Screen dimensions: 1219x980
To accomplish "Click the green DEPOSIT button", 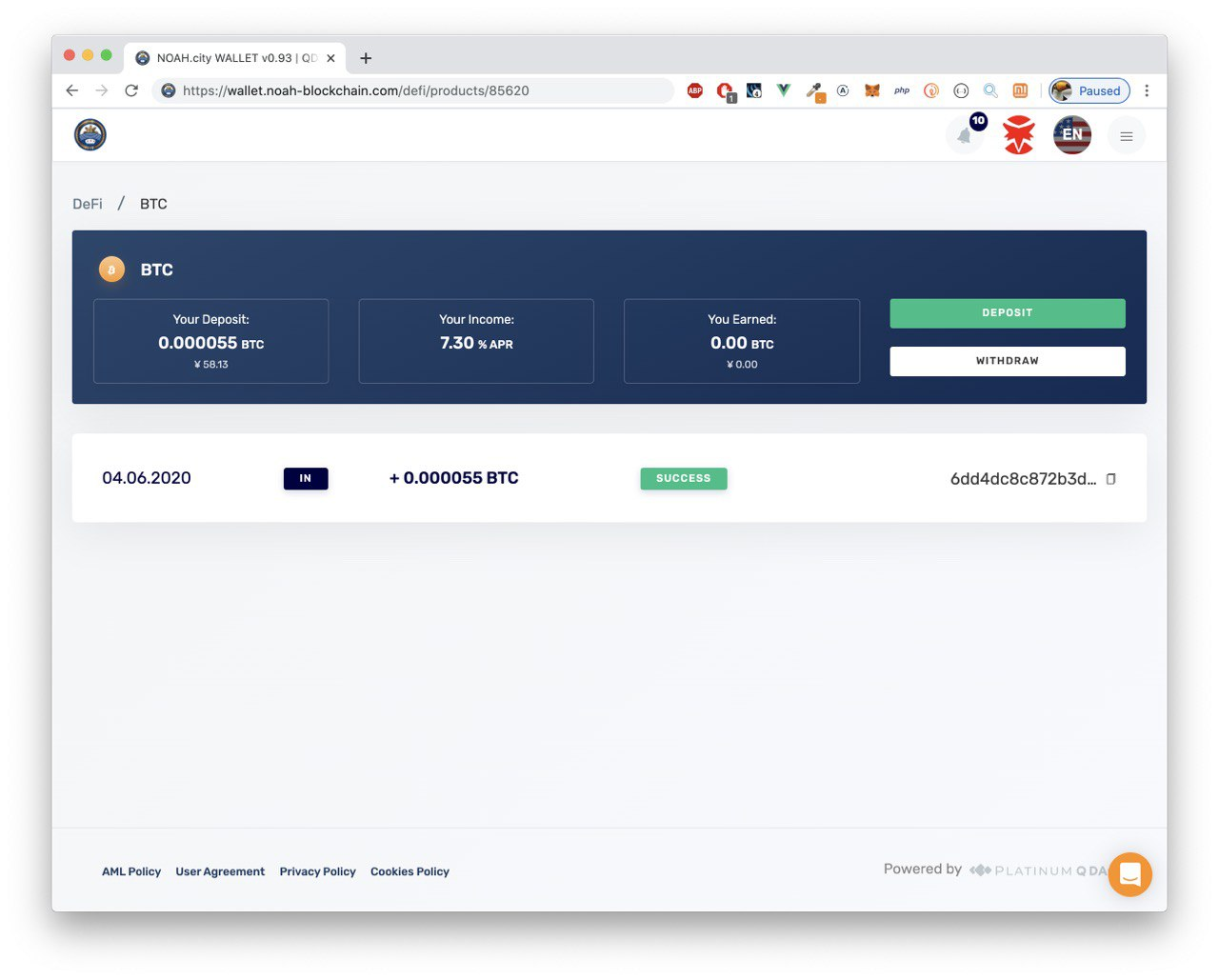I will coord(1008,313).
